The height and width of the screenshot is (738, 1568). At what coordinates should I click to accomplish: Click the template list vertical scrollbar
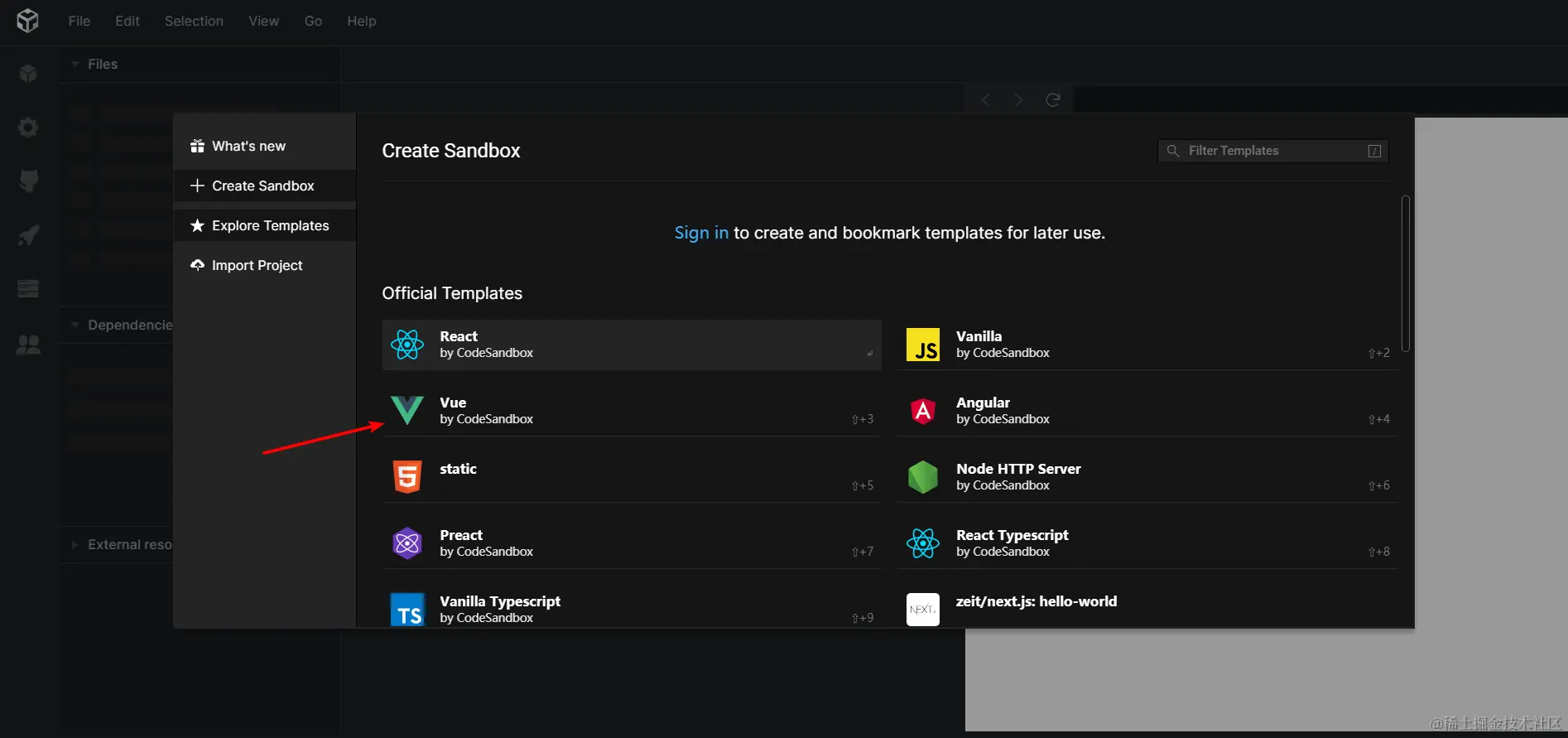point(1405,273)
